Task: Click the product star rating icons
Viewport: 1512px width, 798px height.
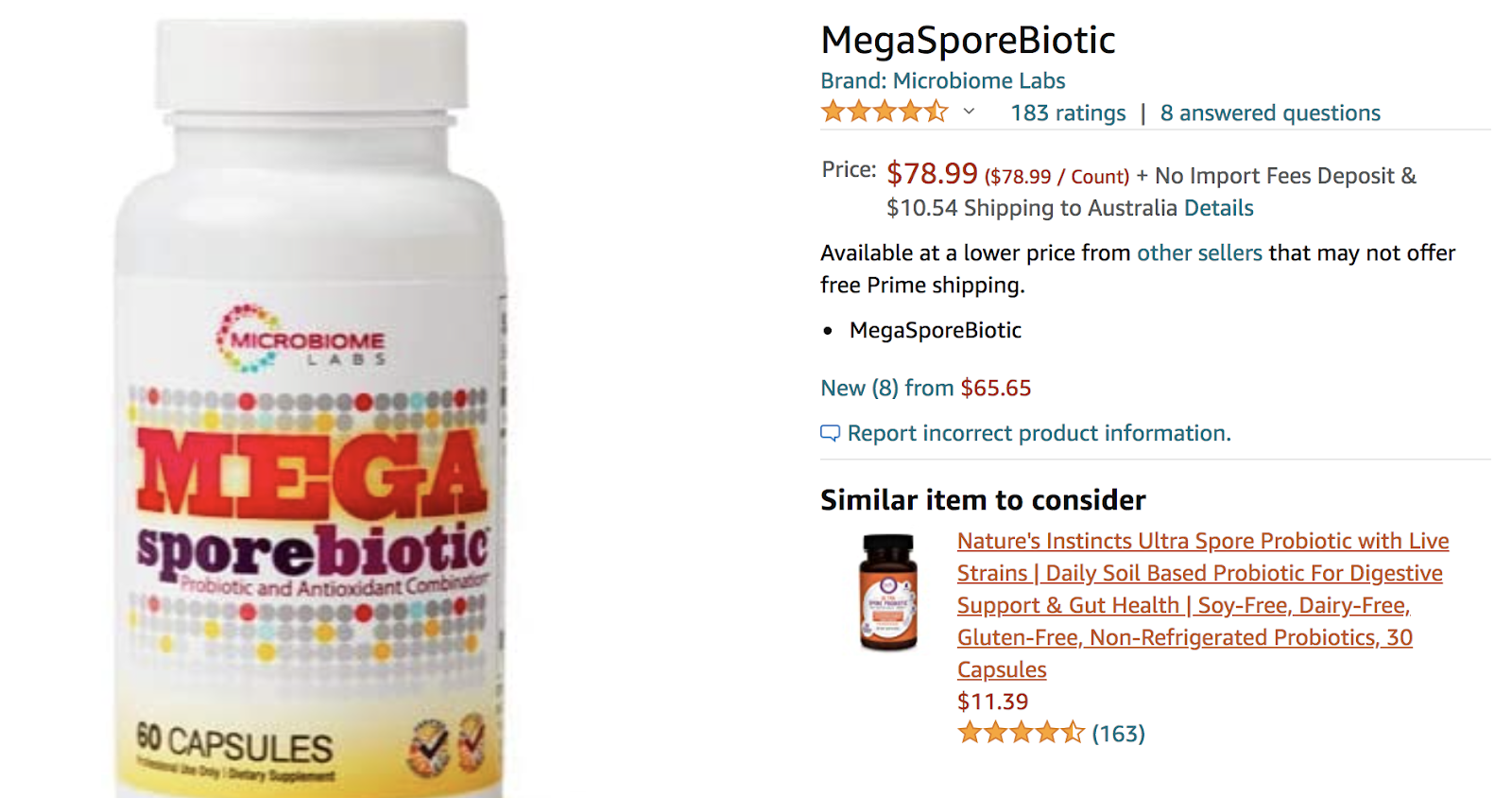Action: 885,112
